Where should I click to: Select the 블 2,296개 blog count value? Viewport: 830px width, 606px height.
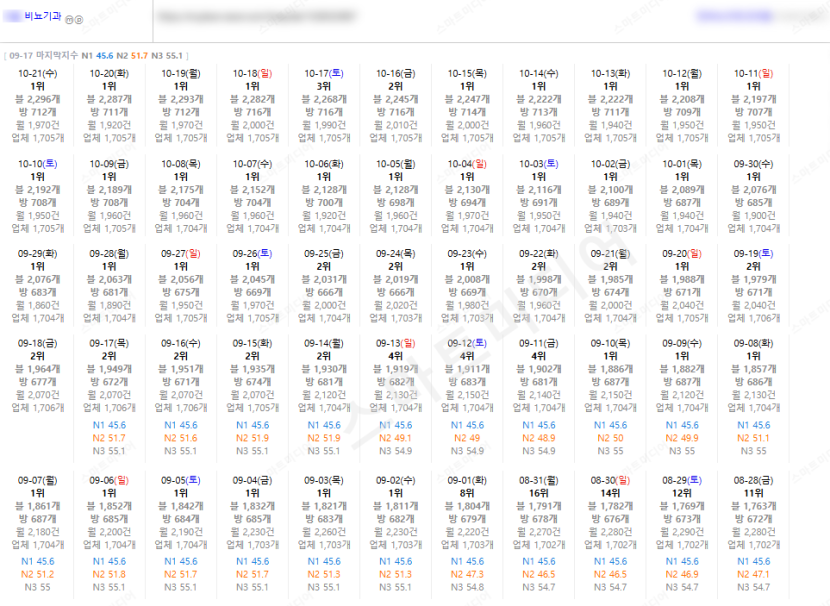pos(38,99)
